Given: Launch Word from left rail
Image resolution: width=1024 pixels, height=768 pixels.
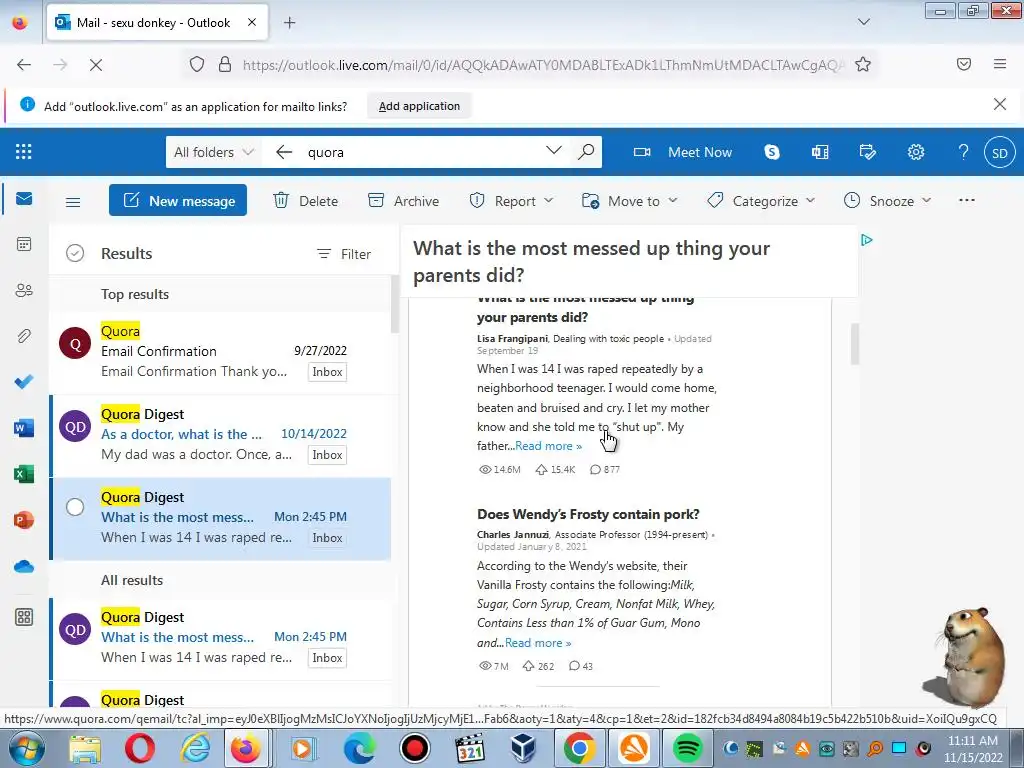Looking at the screenshot, I should pyautogui.click(x=24, y=428).
